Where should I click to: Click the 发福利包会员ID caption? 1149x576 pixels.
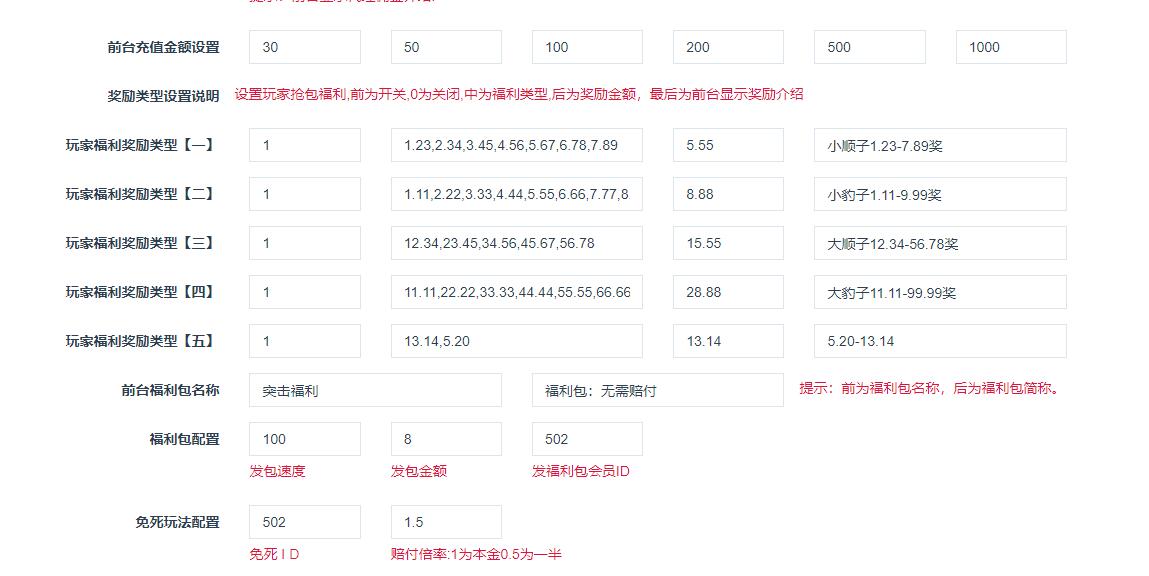click(580, 471)
